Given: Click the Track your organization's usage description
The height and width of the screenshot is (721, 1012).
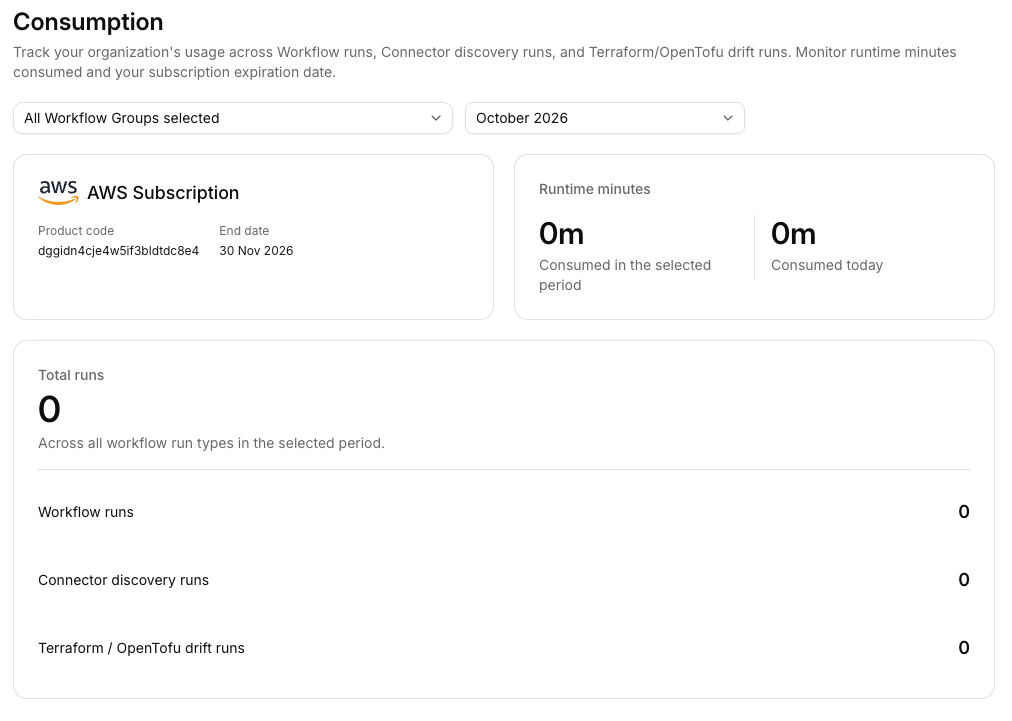Looking at the screenshot, I should point(485,62).
